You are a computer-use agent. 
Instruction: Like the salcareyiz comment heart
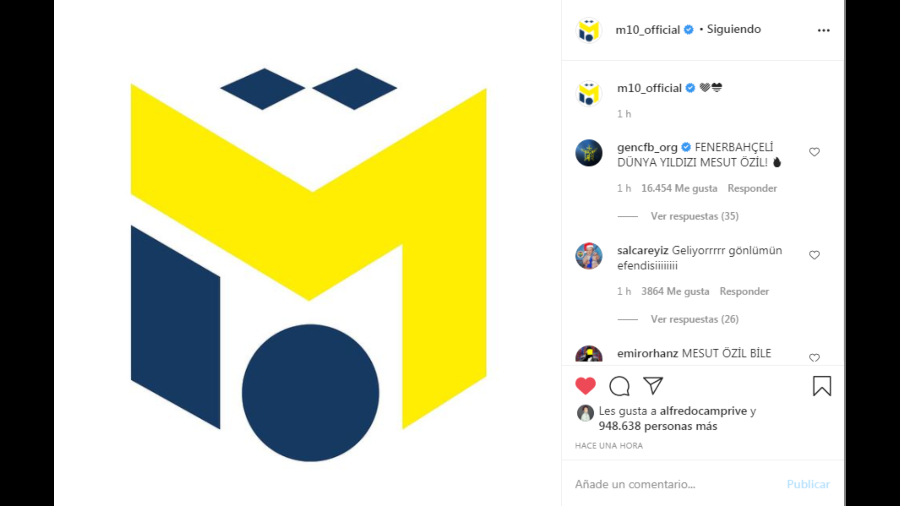(x=814, y=255)
